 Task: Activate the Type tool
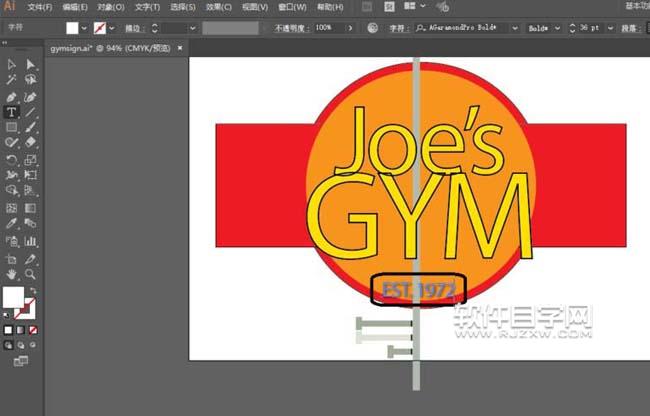pyautogui.click(x=12, y=113)
